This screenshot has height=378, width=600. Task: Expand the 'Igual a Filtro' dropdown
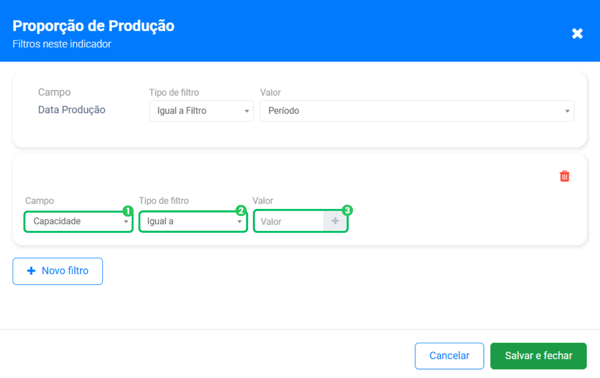click(x=201, y=111)
